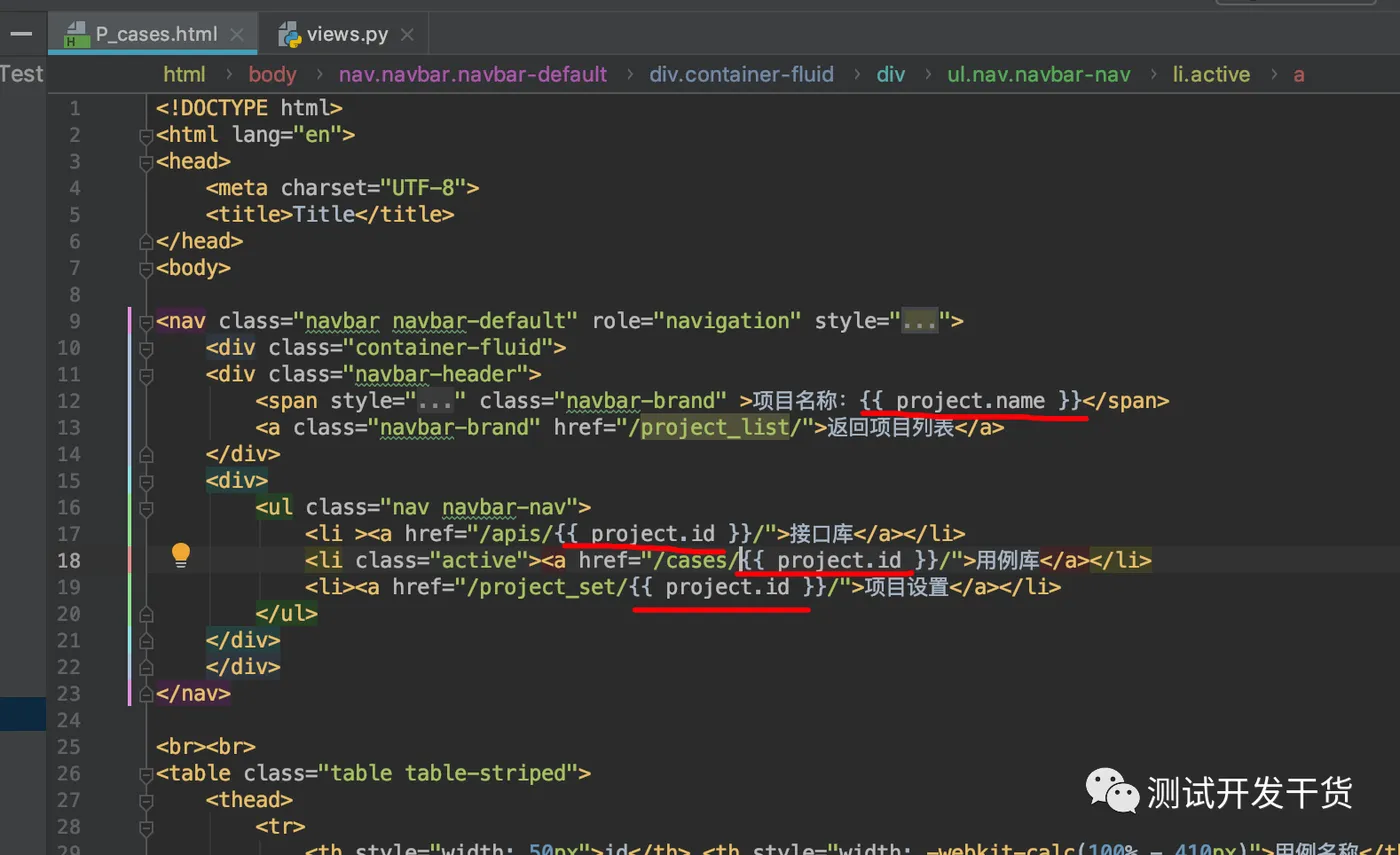This screenshot has height=855, width=1400.
Task: Select li.active breadcrumb
Action: click(x=1211, y=74)
